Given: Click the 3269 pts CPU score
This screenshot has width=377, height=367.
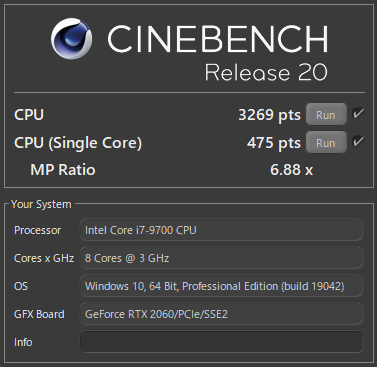Looking at the screenshot, I should (269, 115).
